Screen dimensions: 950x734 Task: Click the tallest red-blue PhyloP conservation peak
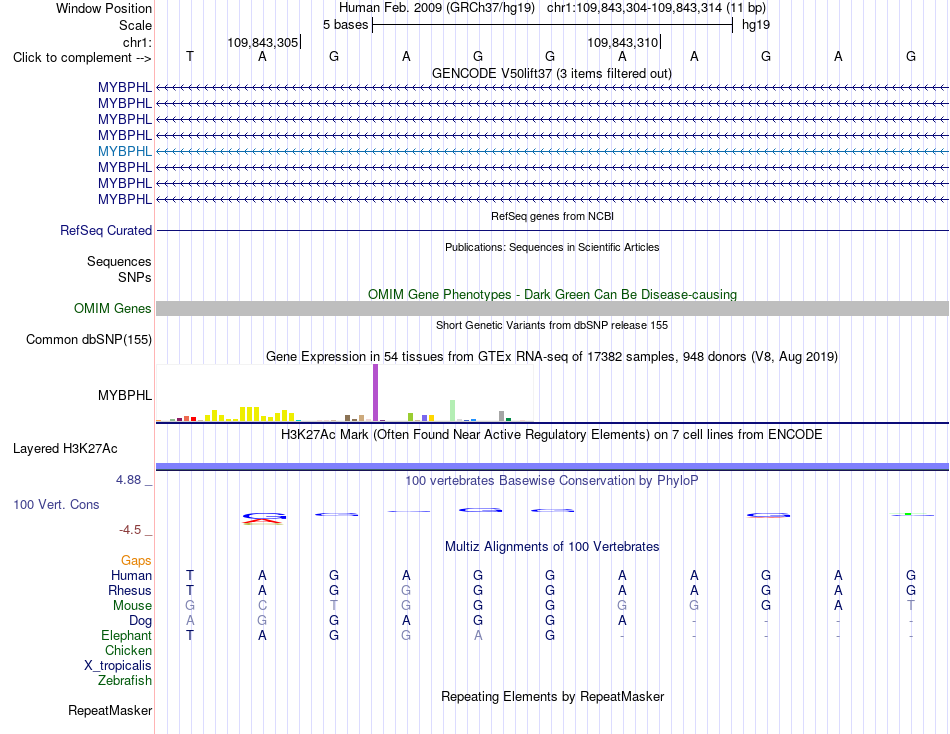click(x=264, y=518)
